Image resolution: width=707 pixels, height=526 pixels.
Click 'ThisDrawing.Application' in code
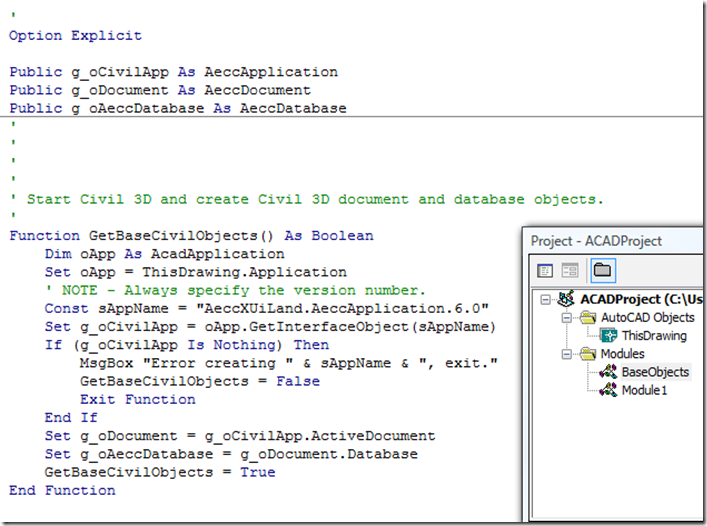(244, 272)
